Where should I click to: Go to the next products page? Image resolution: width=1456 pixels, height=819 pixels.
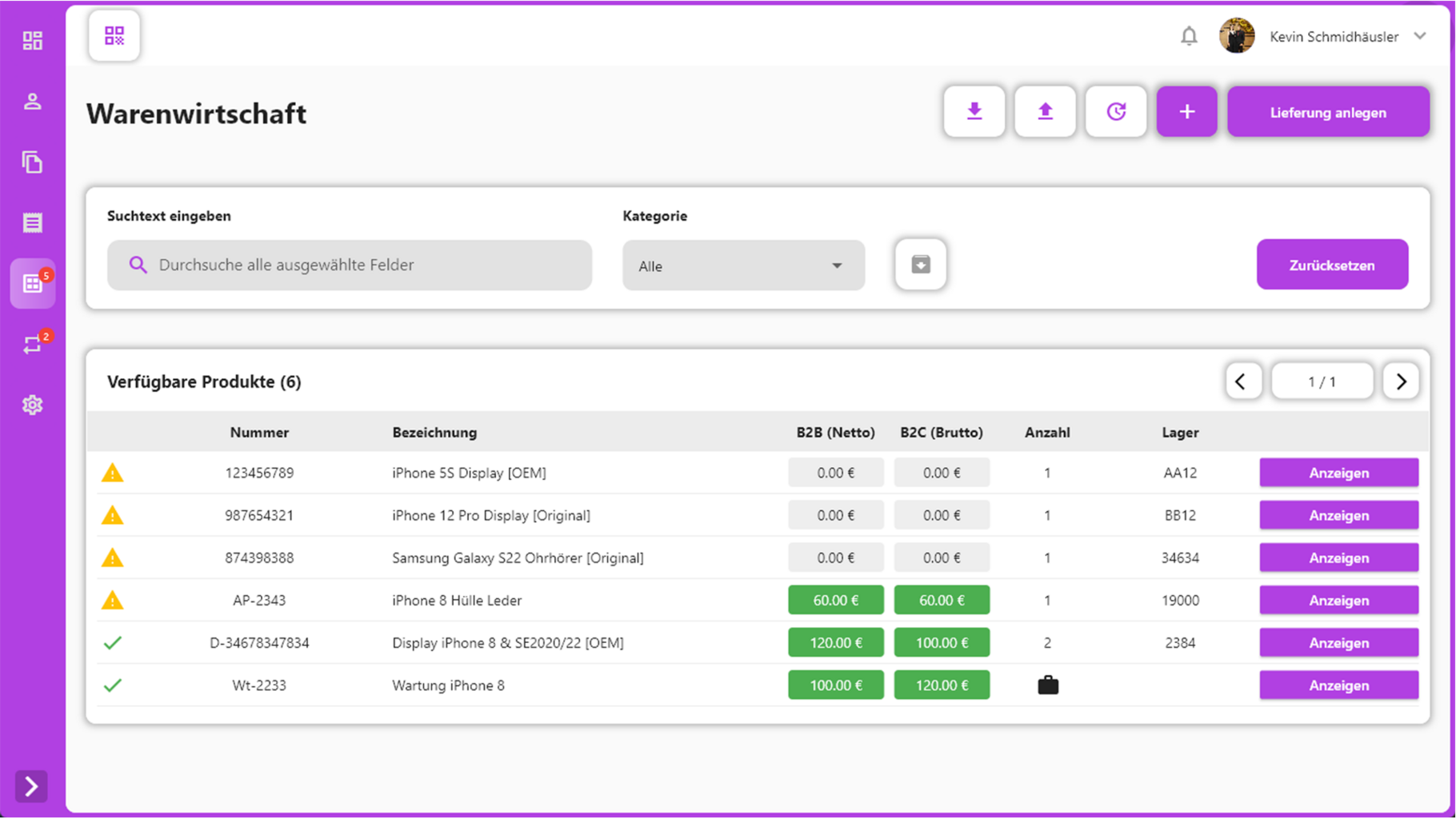tap(1401, 382)
